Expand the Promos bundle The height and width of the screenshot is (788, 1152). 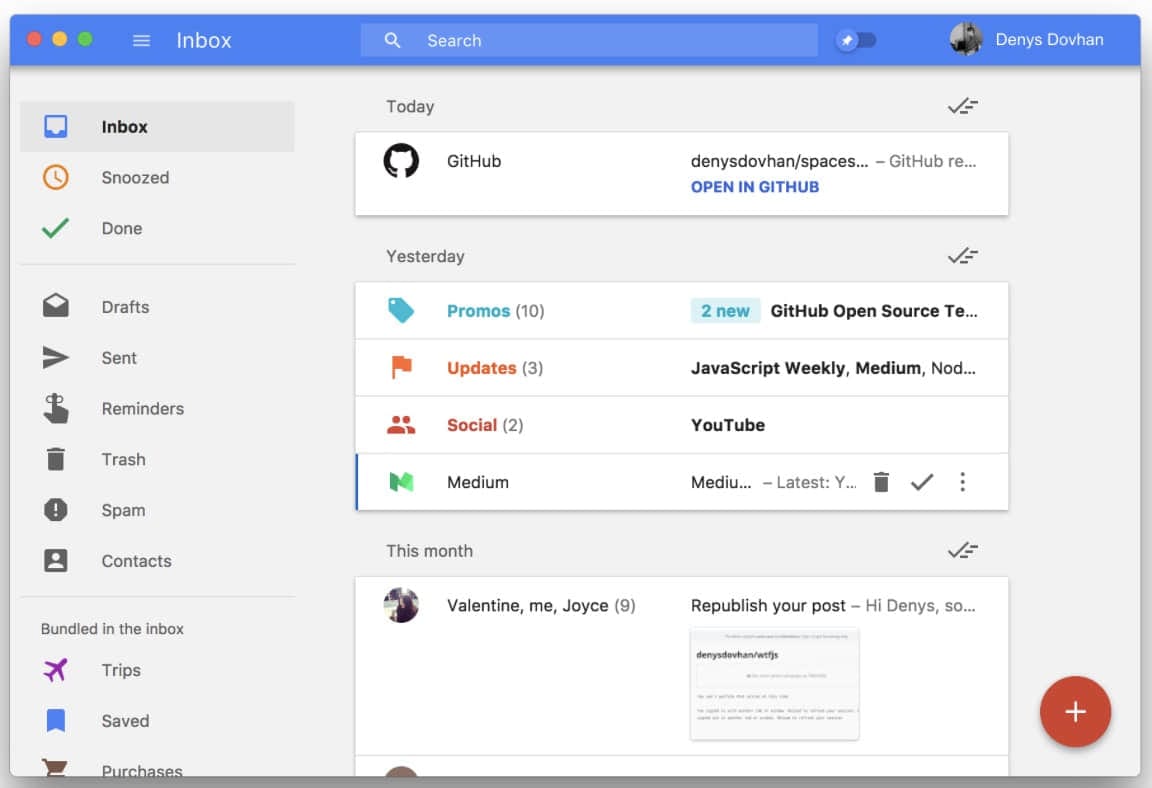coord(681,311)
